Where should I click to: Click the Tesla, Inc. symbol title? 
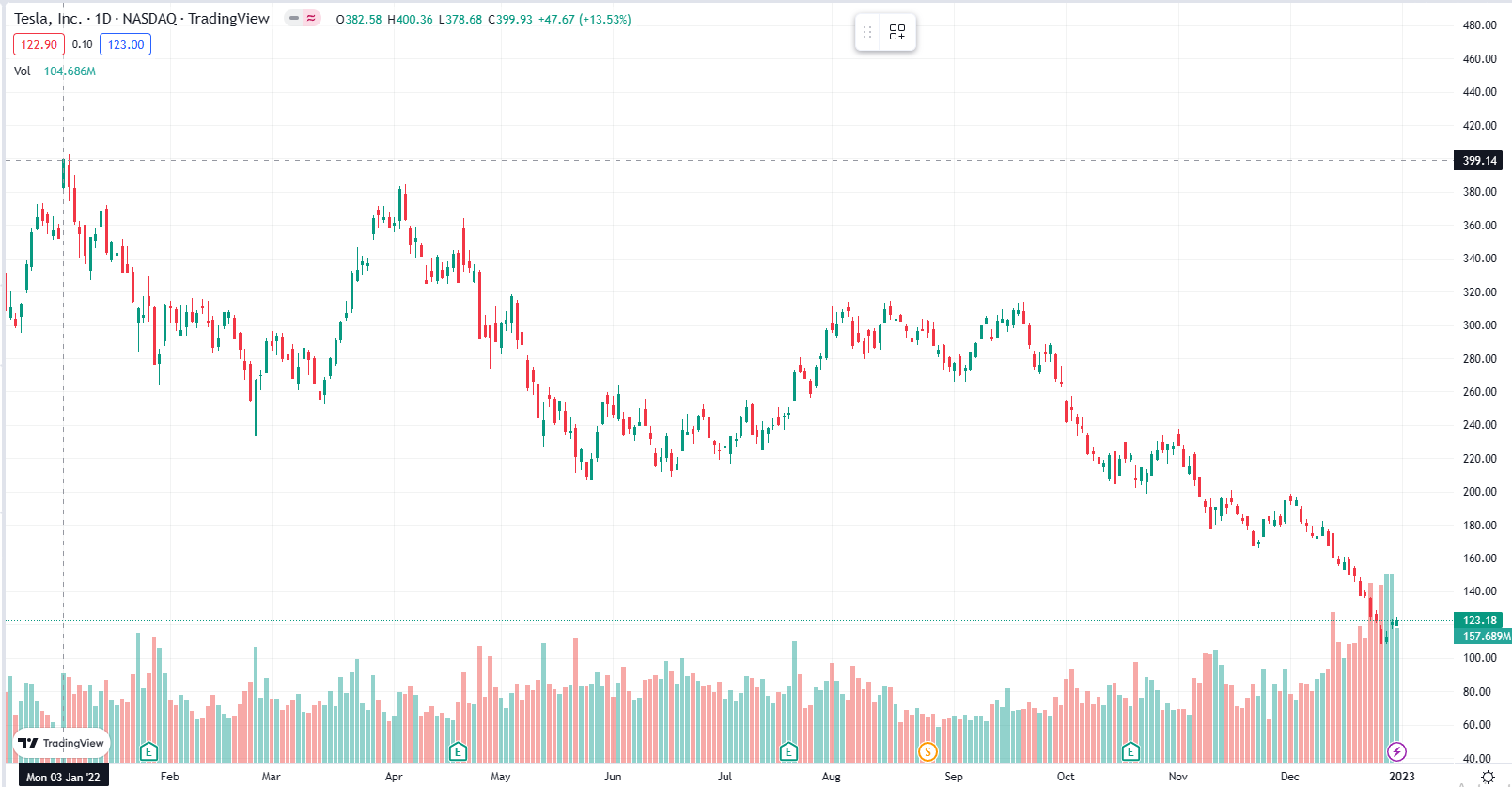142,19
